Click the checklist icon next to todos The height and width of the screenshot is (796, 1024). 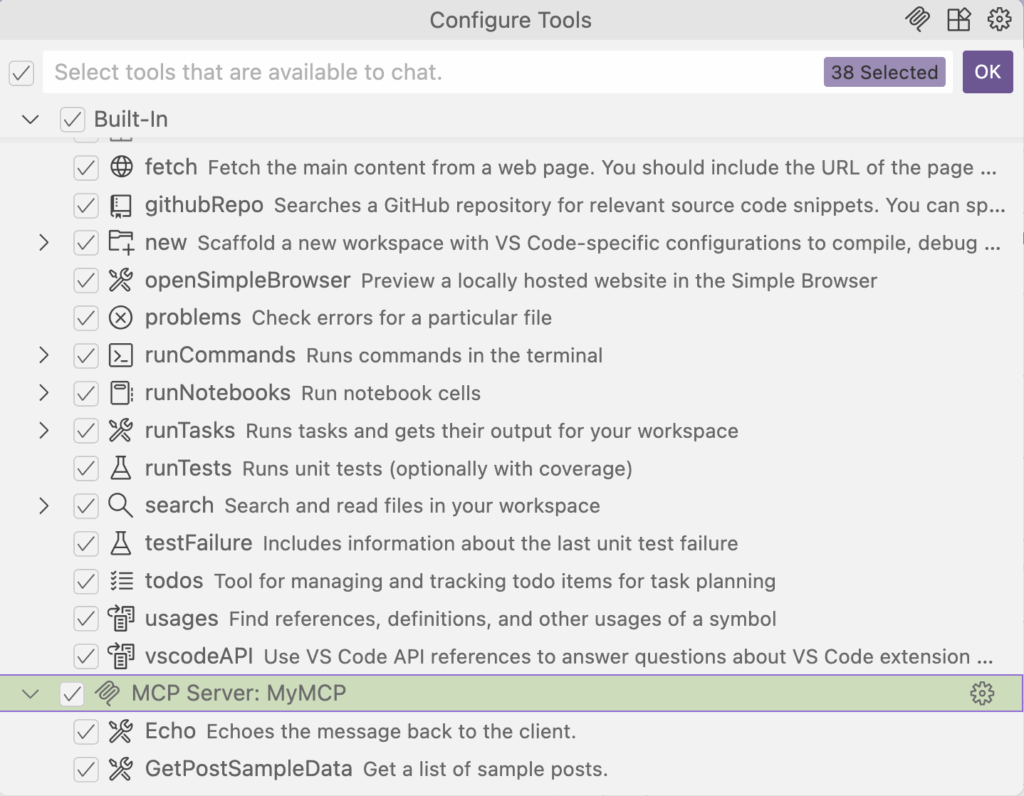click(x=120, y=581)
